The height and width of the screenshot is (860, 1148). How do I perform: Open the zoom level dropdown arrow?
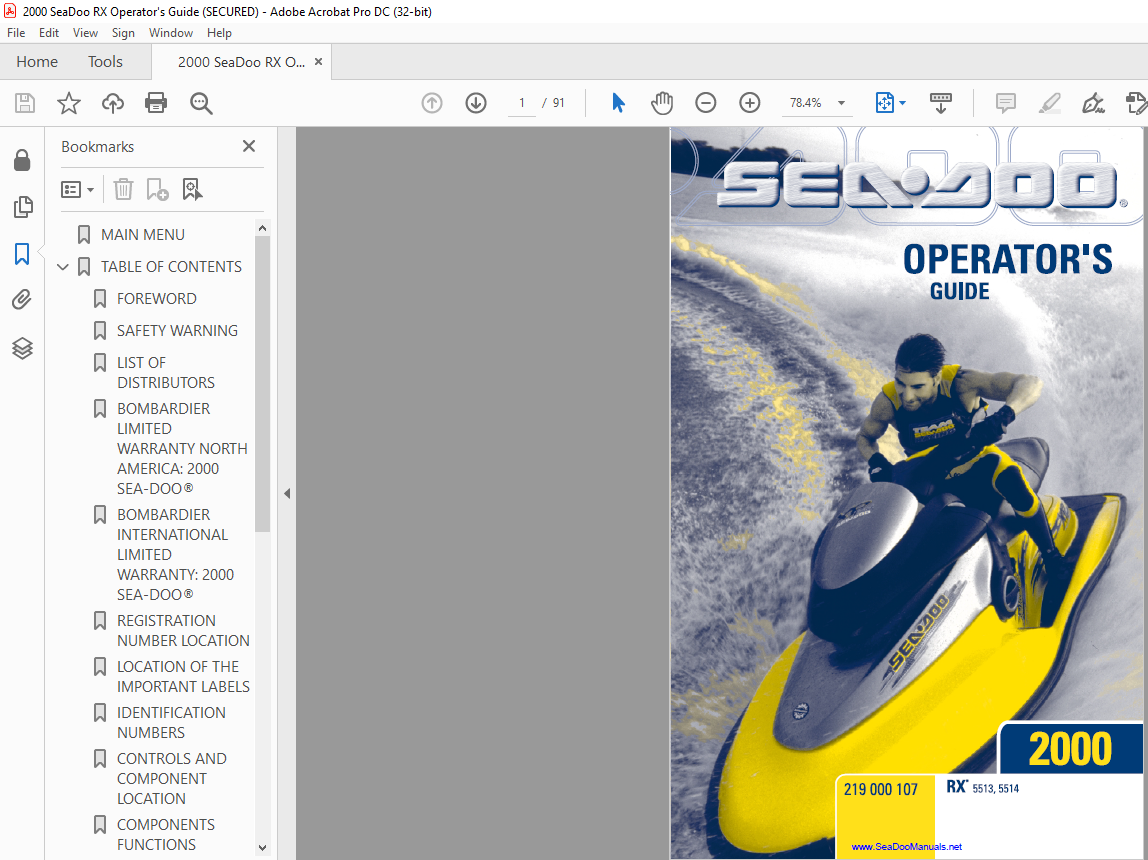[x=841, y=103]
